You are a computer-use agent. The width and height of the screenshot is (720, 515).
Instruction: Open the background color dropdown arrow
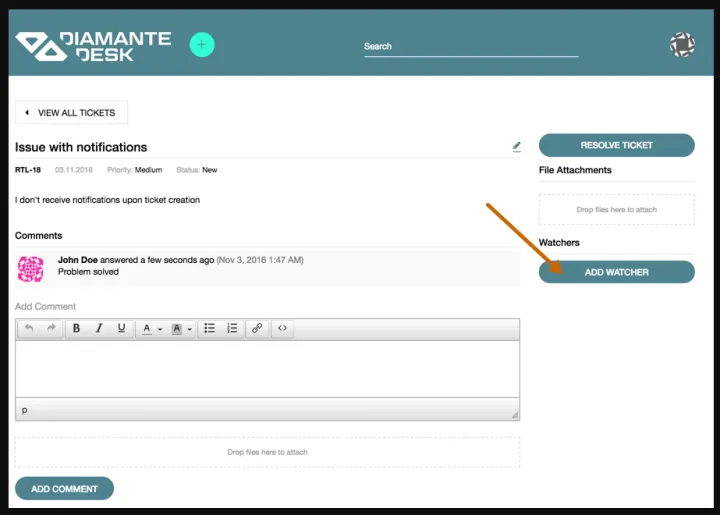coord(189,329)
